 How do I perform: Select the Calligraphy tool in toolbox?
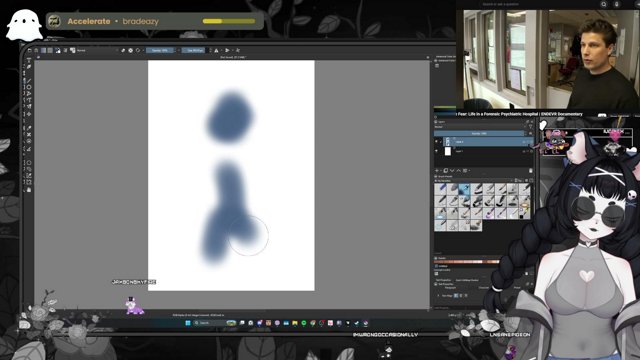[x=29, y=67]
